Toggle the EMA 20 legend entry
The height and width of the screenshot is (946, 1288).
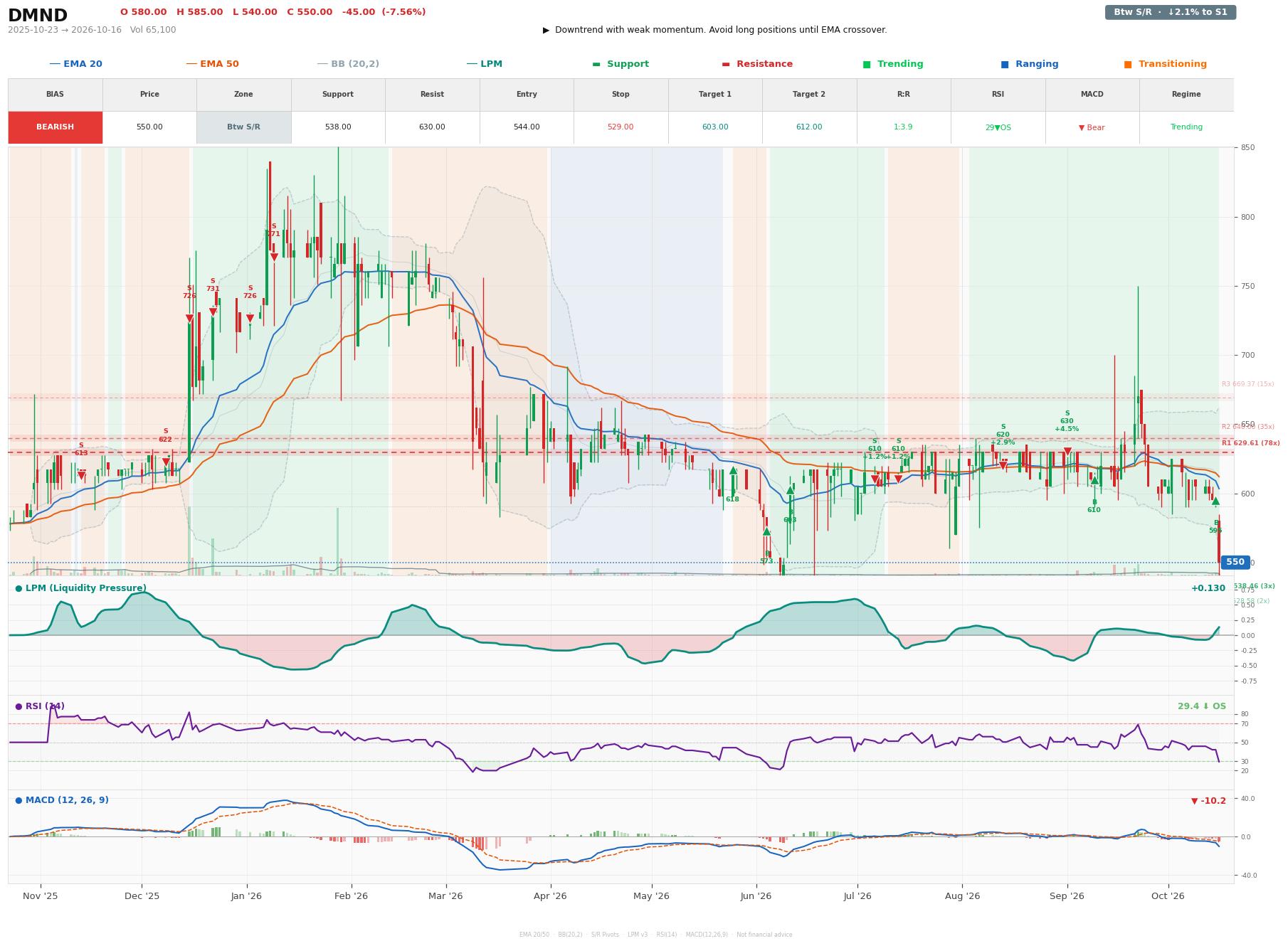point(76,64)
